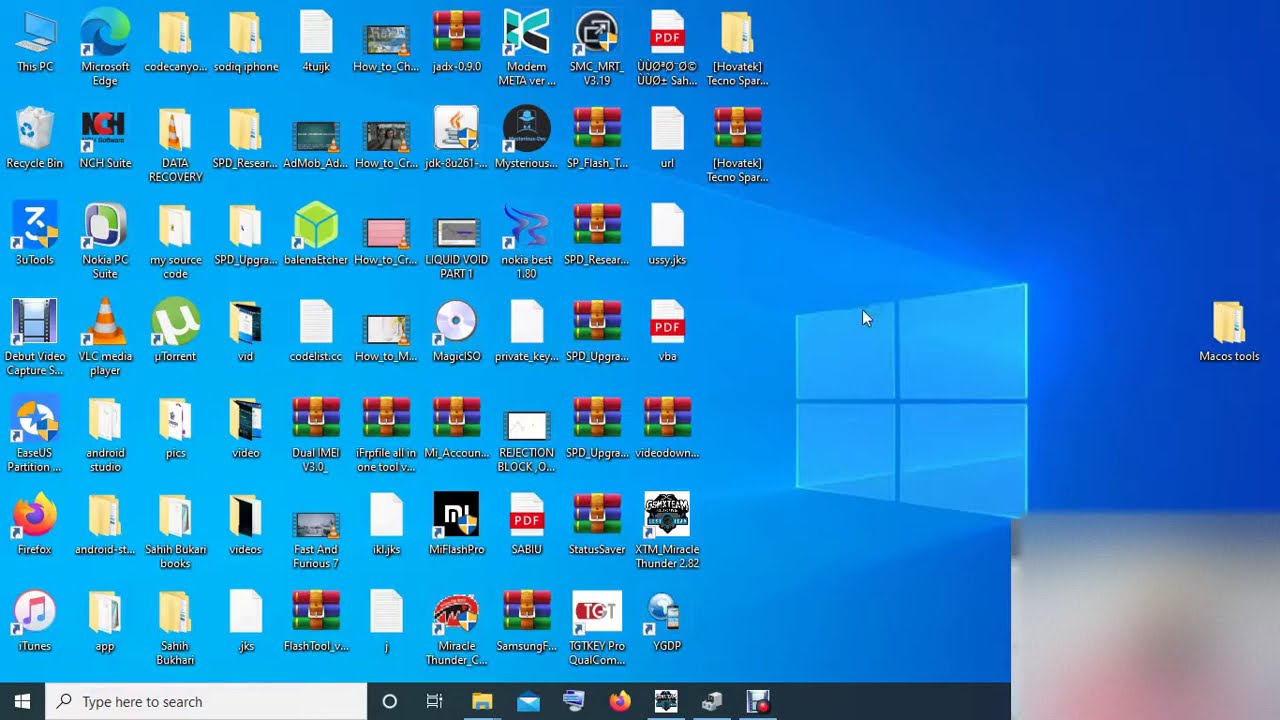Launch the Firefox desktop shortcut
The height and width of the screenshot is (720, 1280).
(35, 524)
